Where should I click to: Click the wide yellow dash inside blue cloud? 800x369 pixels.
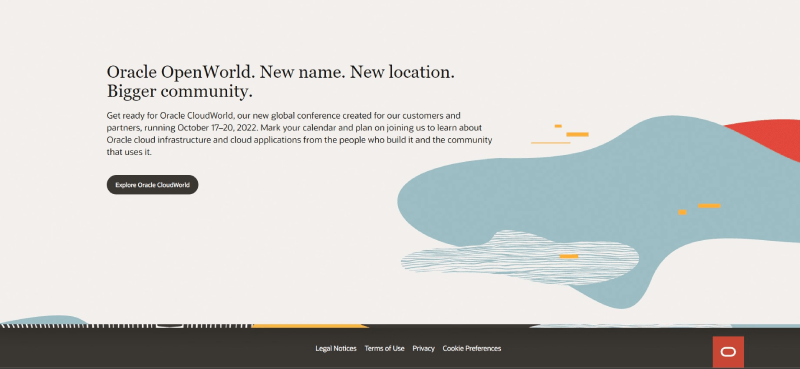coord(709,206)
